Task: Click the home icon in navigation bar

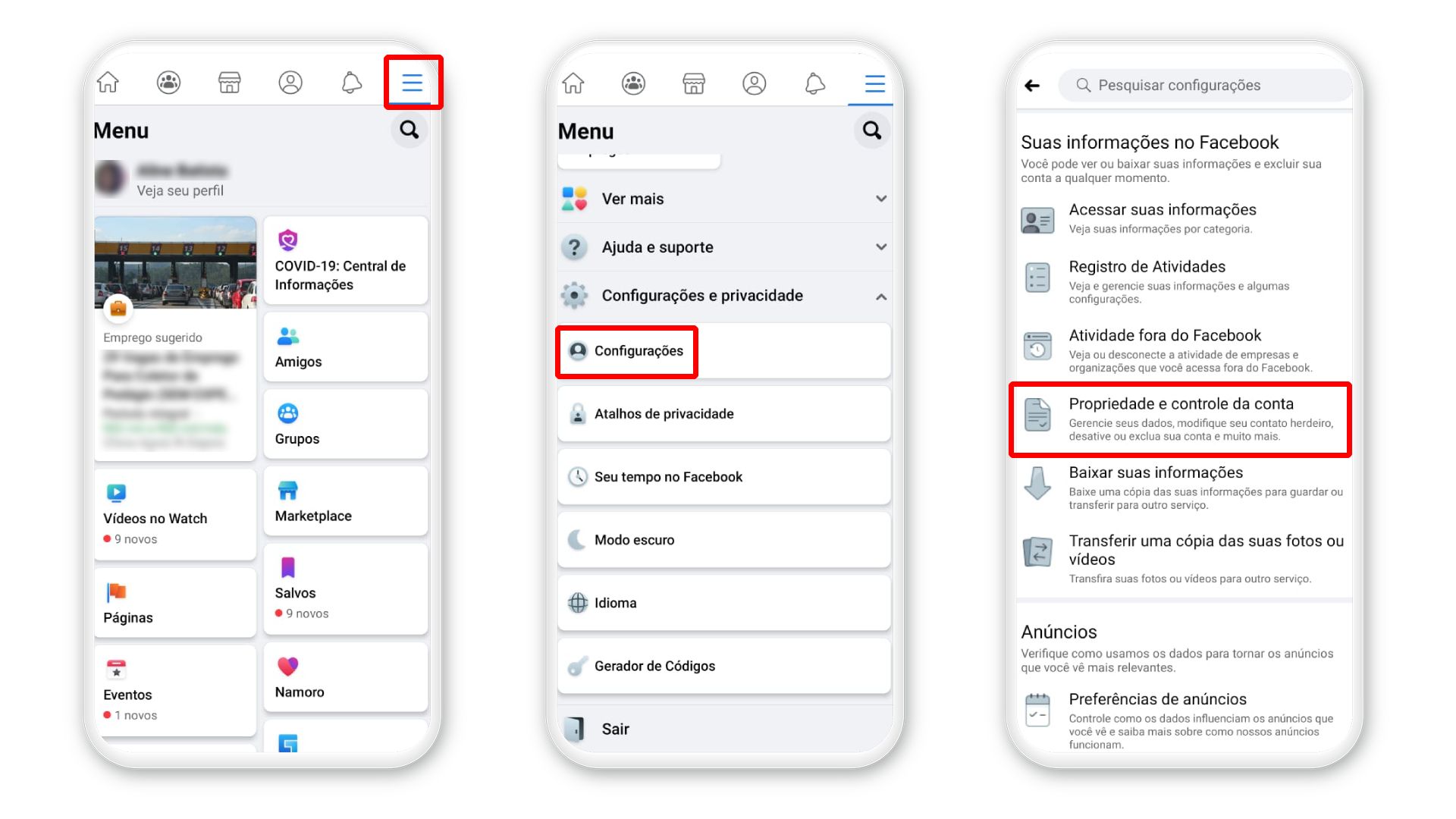Action: [x=109, y=84]
